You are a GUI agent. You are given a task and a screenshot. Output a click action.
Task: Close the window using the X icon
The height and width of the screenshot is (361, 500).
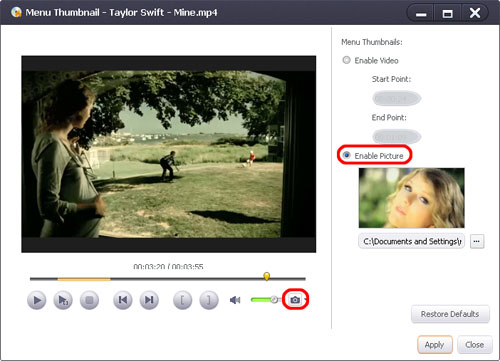(x=475, y=13)
